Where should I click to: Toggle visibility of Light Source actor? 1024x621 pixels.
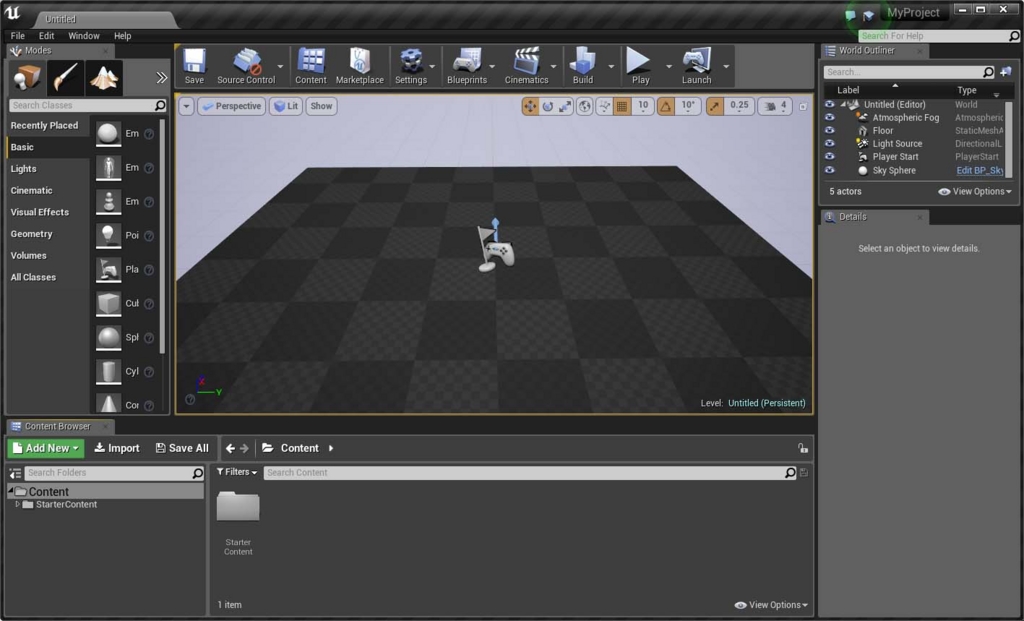click(829, 144)
